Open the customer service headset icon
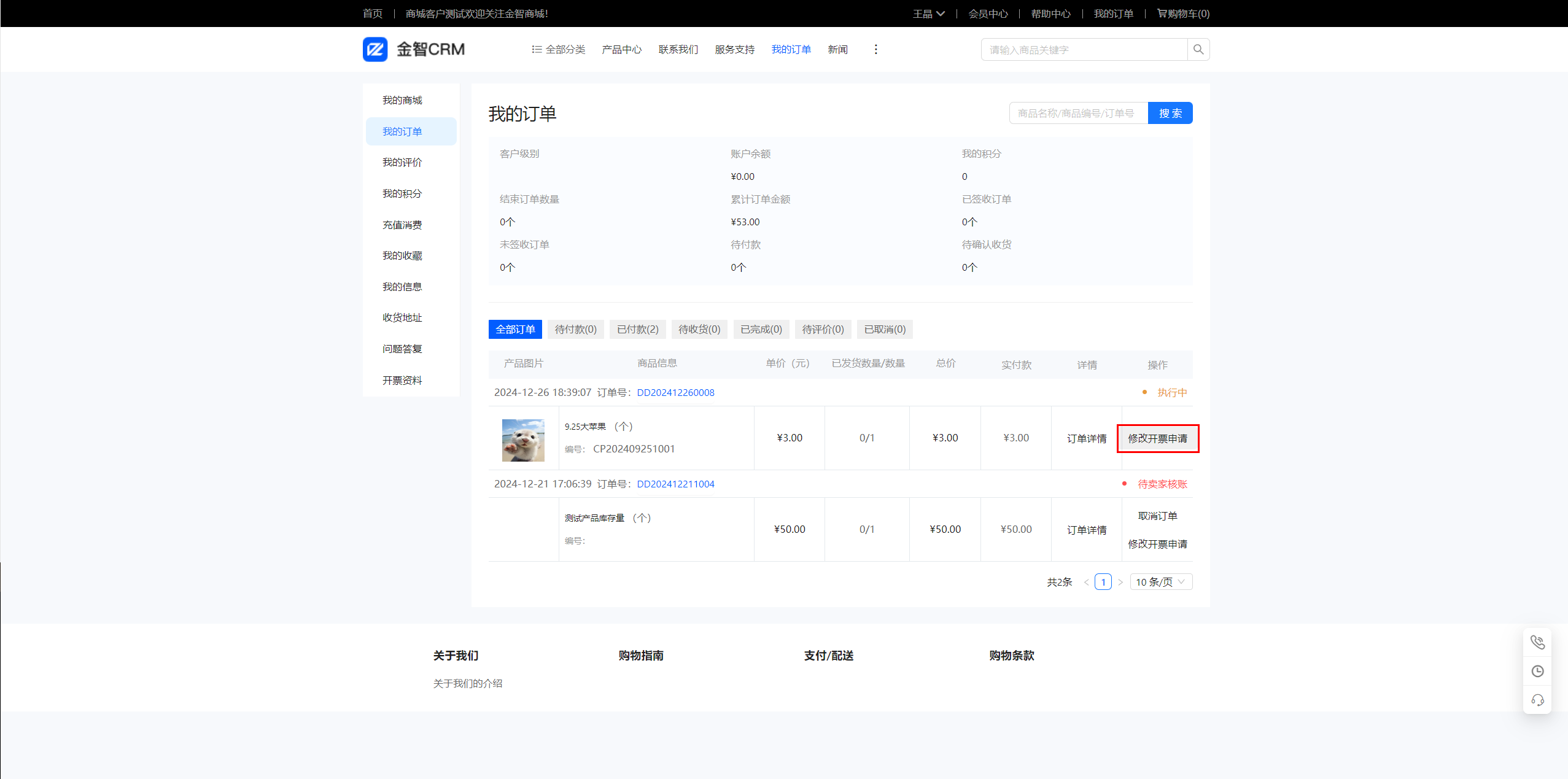 [x=1537, y=700]
